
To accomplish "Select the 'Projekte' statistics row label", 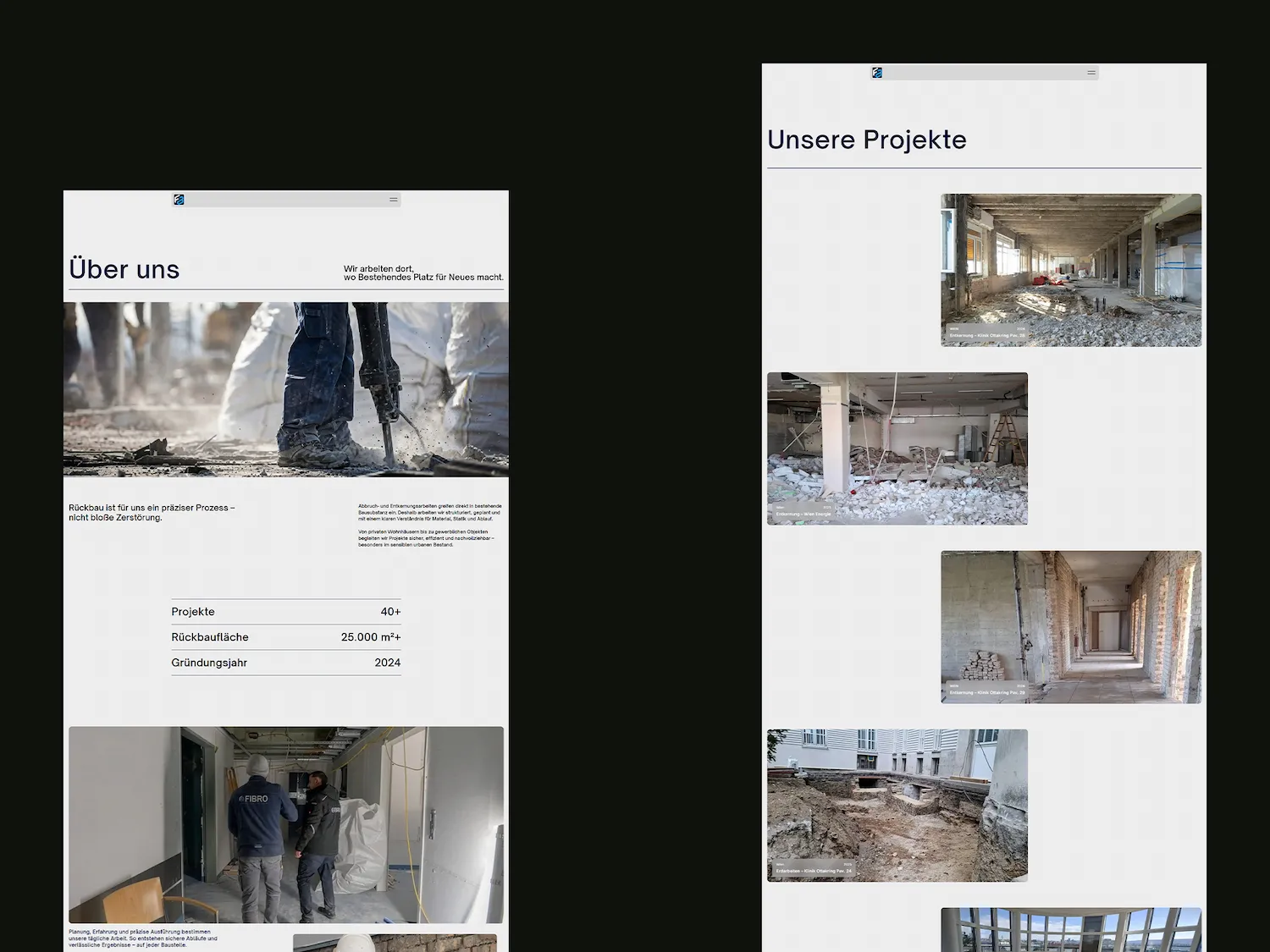I will [193, 612].
